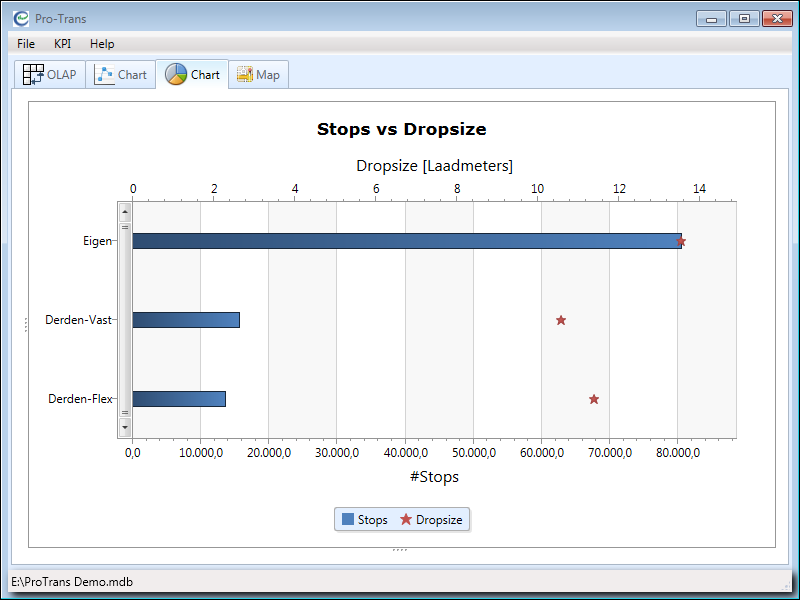This screenshot has height=600, width=800.
Task: Toggle the Dropsize series in the legend
Action: (431, 520)
